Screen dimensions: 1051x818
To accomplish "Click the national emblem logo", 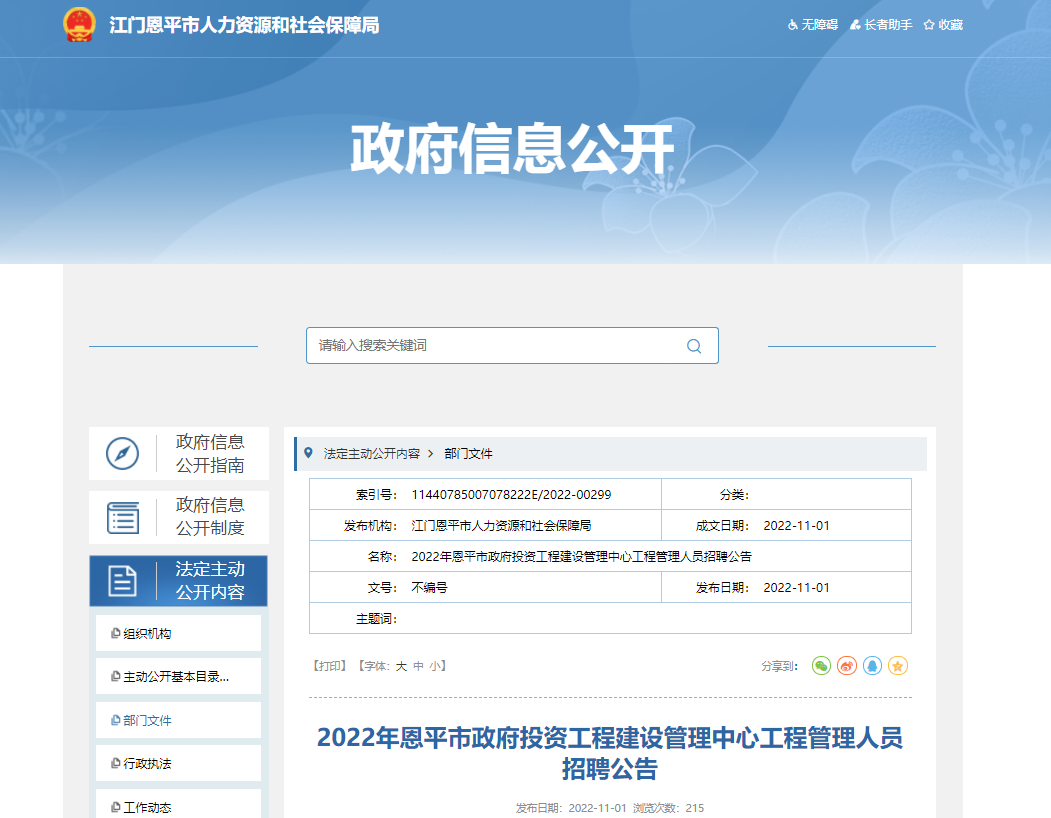I will pos(79,25).
